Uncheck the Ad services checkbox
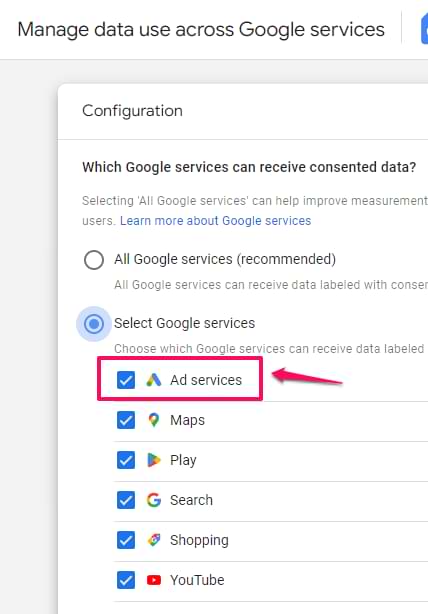 coord(126,380)
